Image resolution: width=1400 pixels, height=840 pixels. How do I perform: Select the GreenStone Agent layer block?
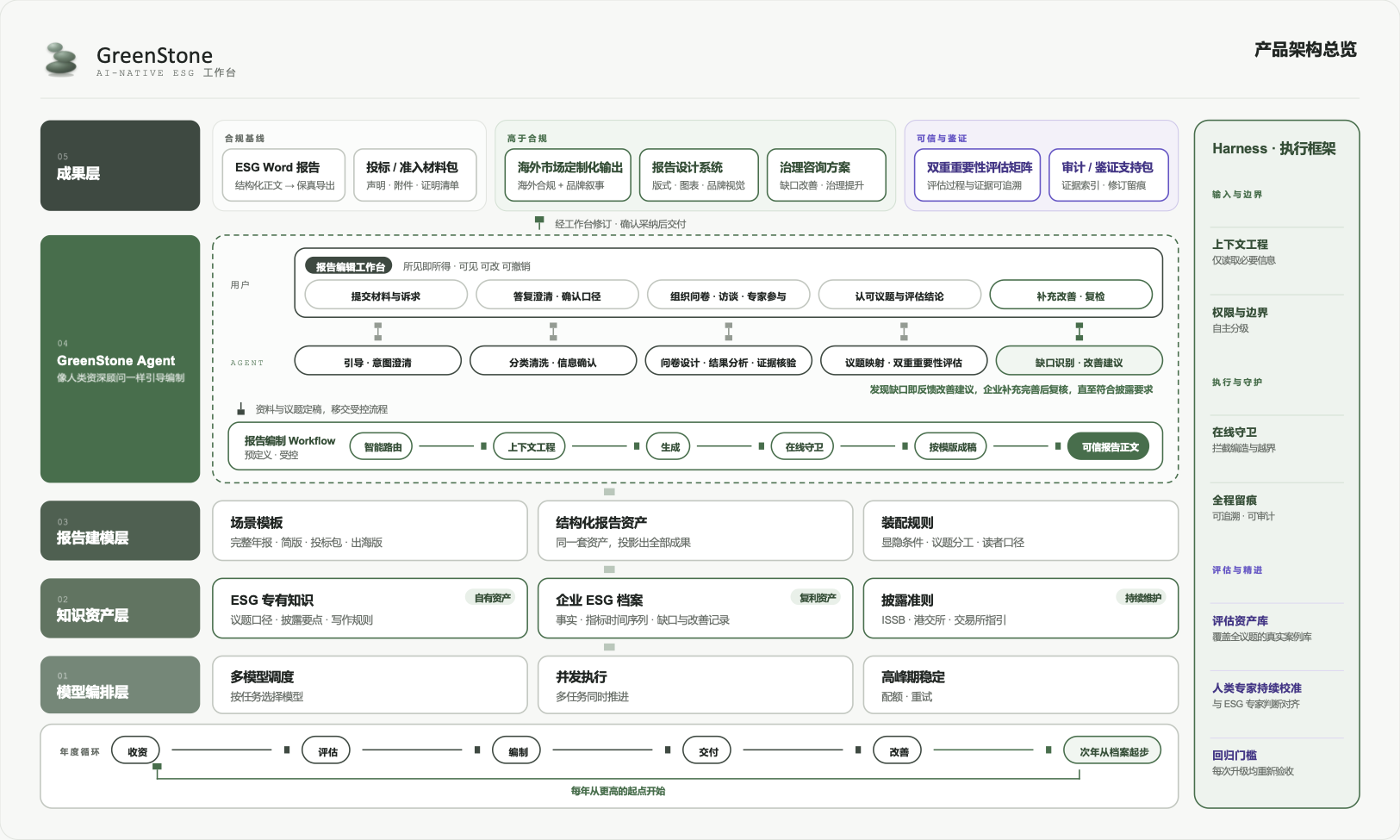coord(120,359)
